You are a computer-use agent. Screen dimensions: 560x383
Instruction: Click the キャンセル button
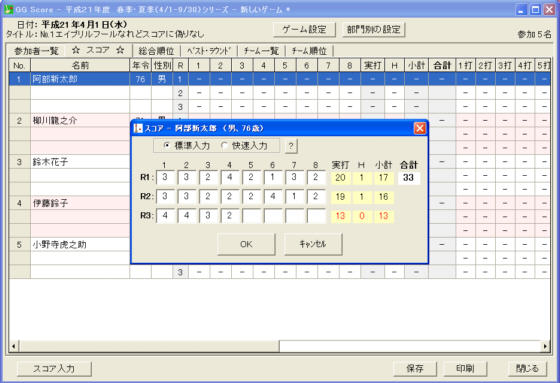313,244
